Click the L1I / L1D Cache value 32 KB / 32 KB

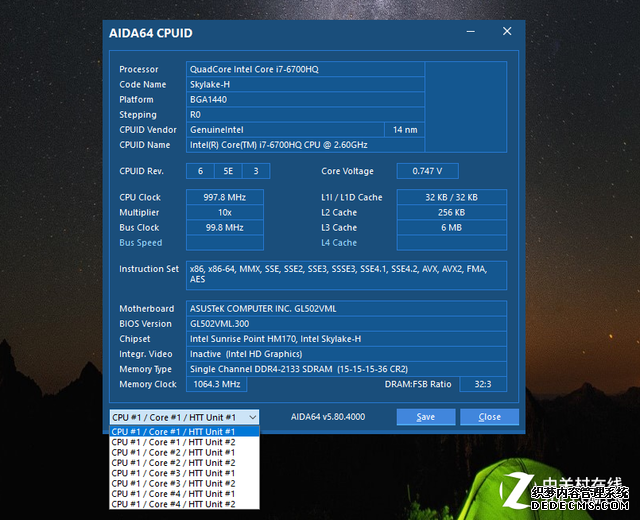[452, 197]
